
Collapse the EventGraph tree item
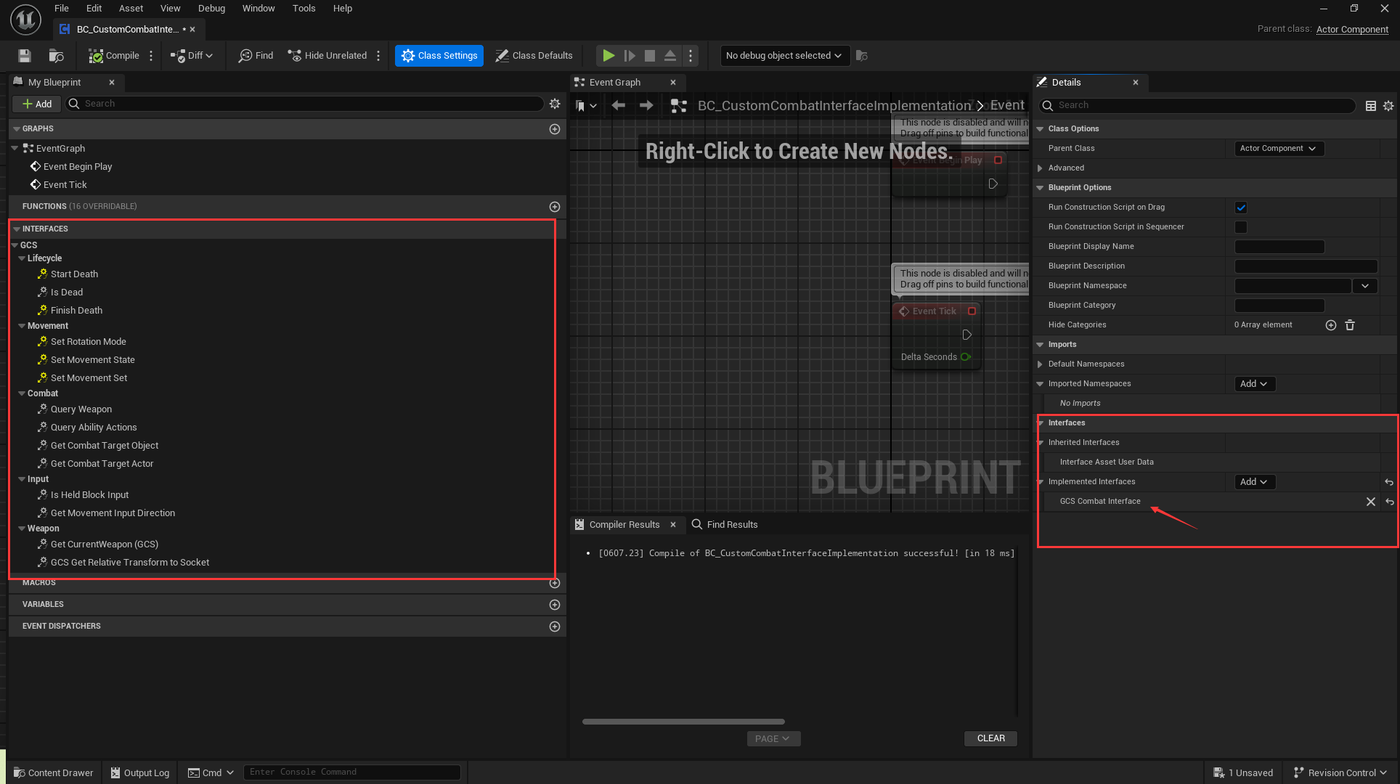click(15, 148)
